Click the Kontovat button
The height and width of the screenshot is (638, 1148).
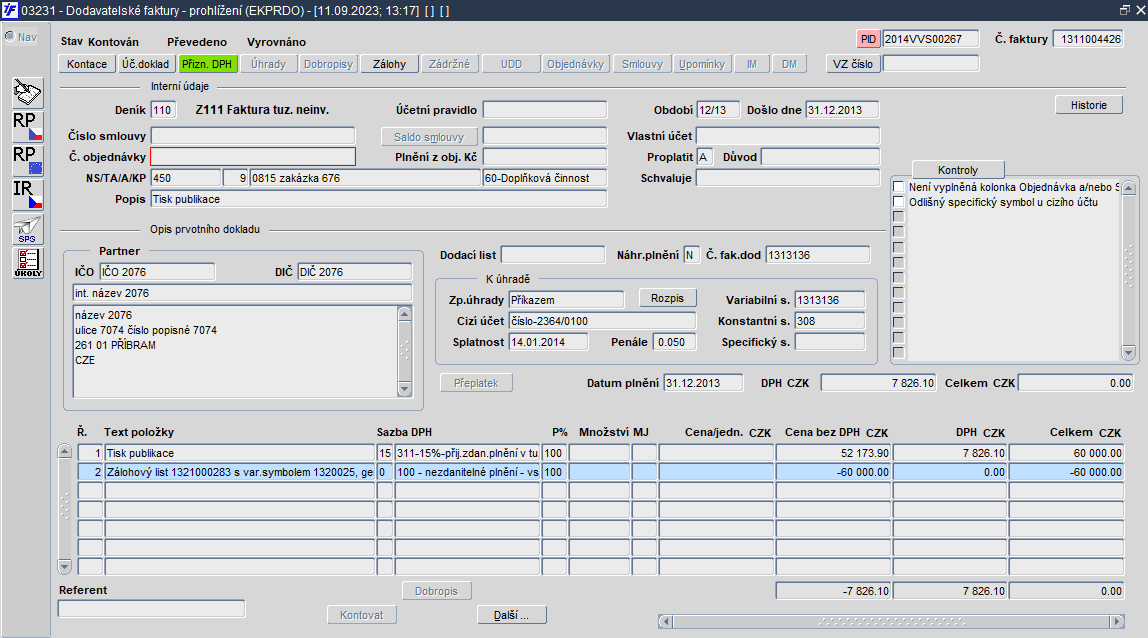point(362,615)
